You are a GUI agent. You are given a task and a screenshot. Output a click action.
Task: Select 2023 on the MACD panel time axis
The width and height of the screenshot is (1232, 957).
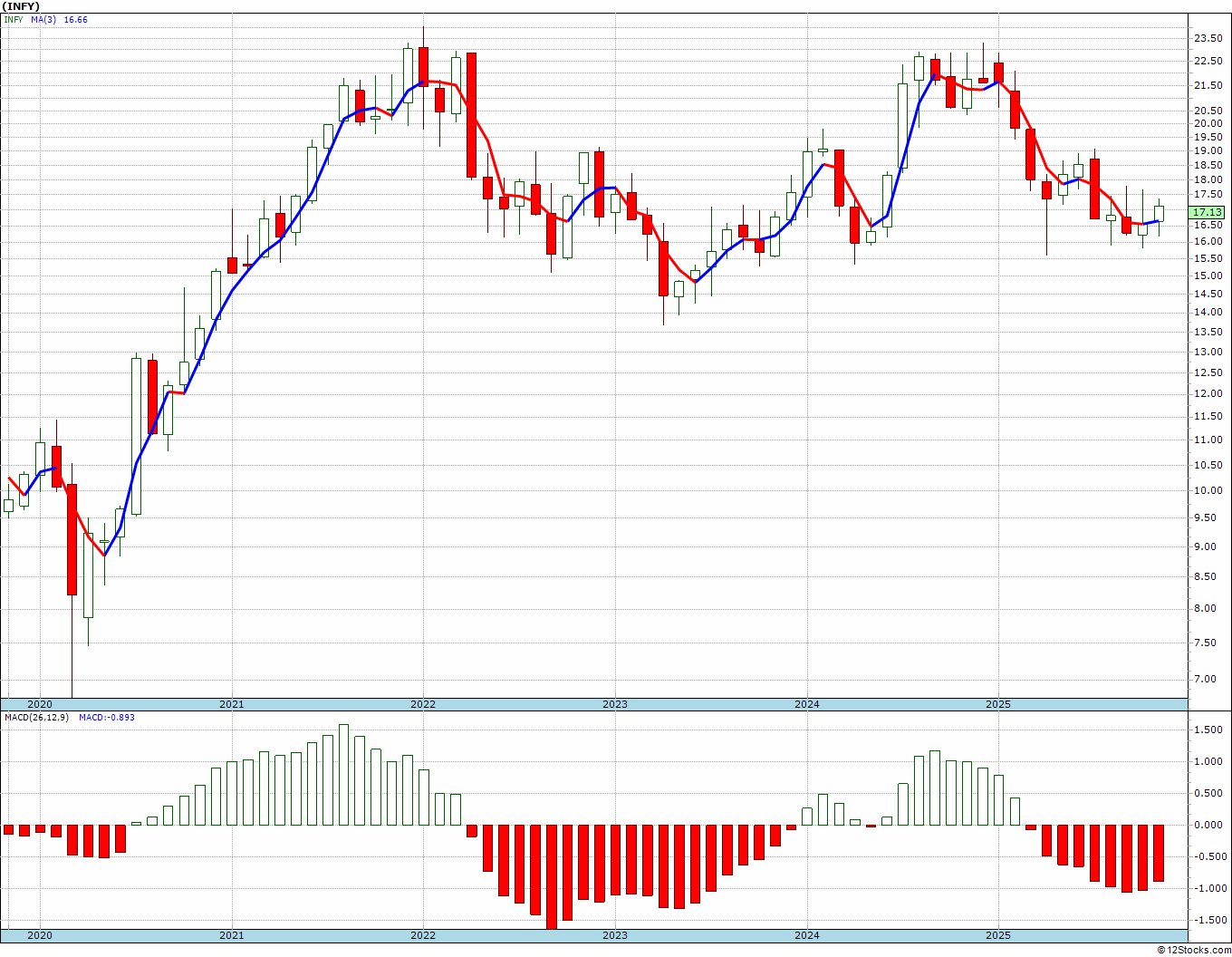(x=615, y=935)
